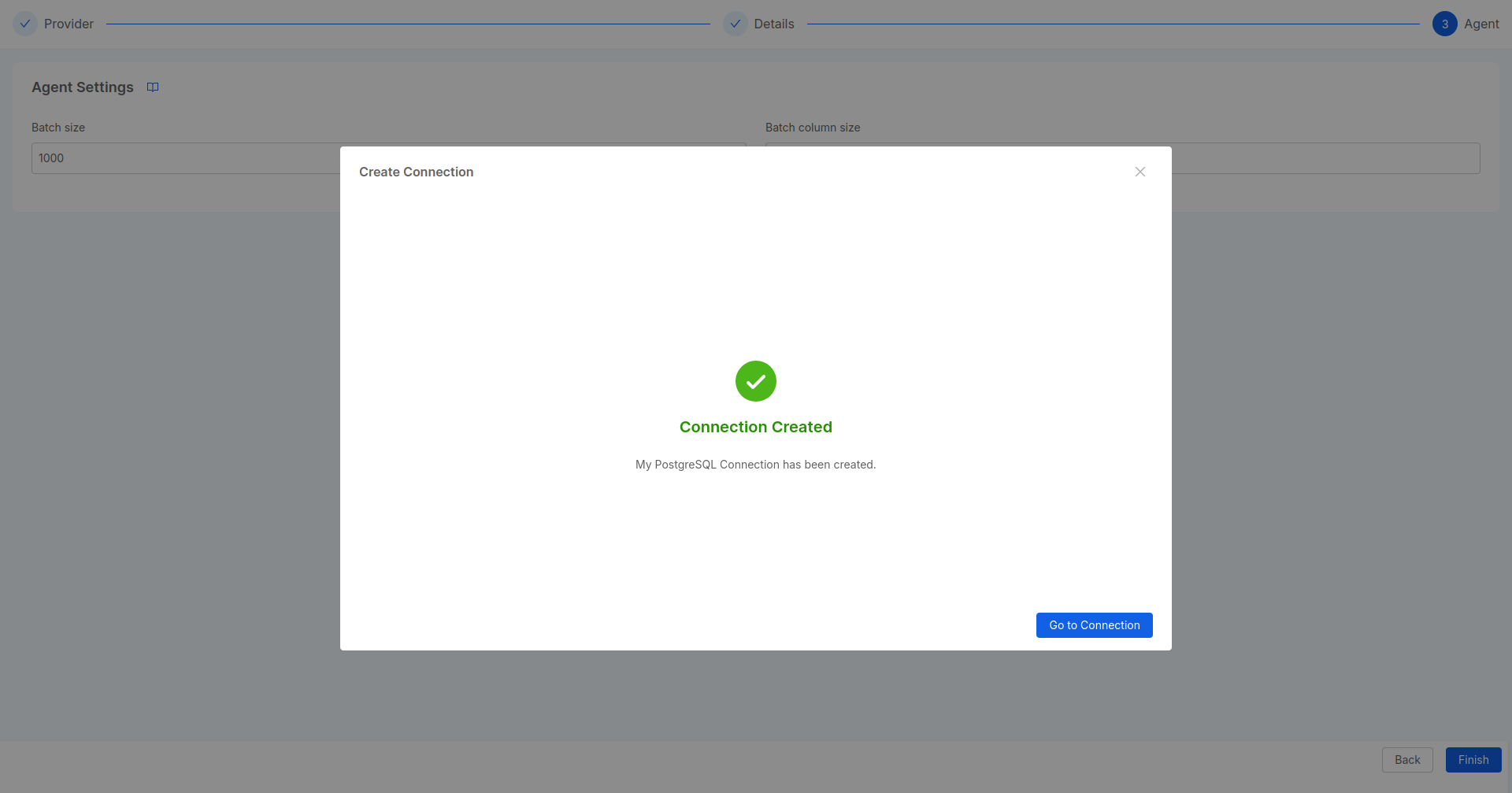Click the Provider step completed checkmark icon
The height and width of the screenshot is (793, 1512).
(24, 24)
